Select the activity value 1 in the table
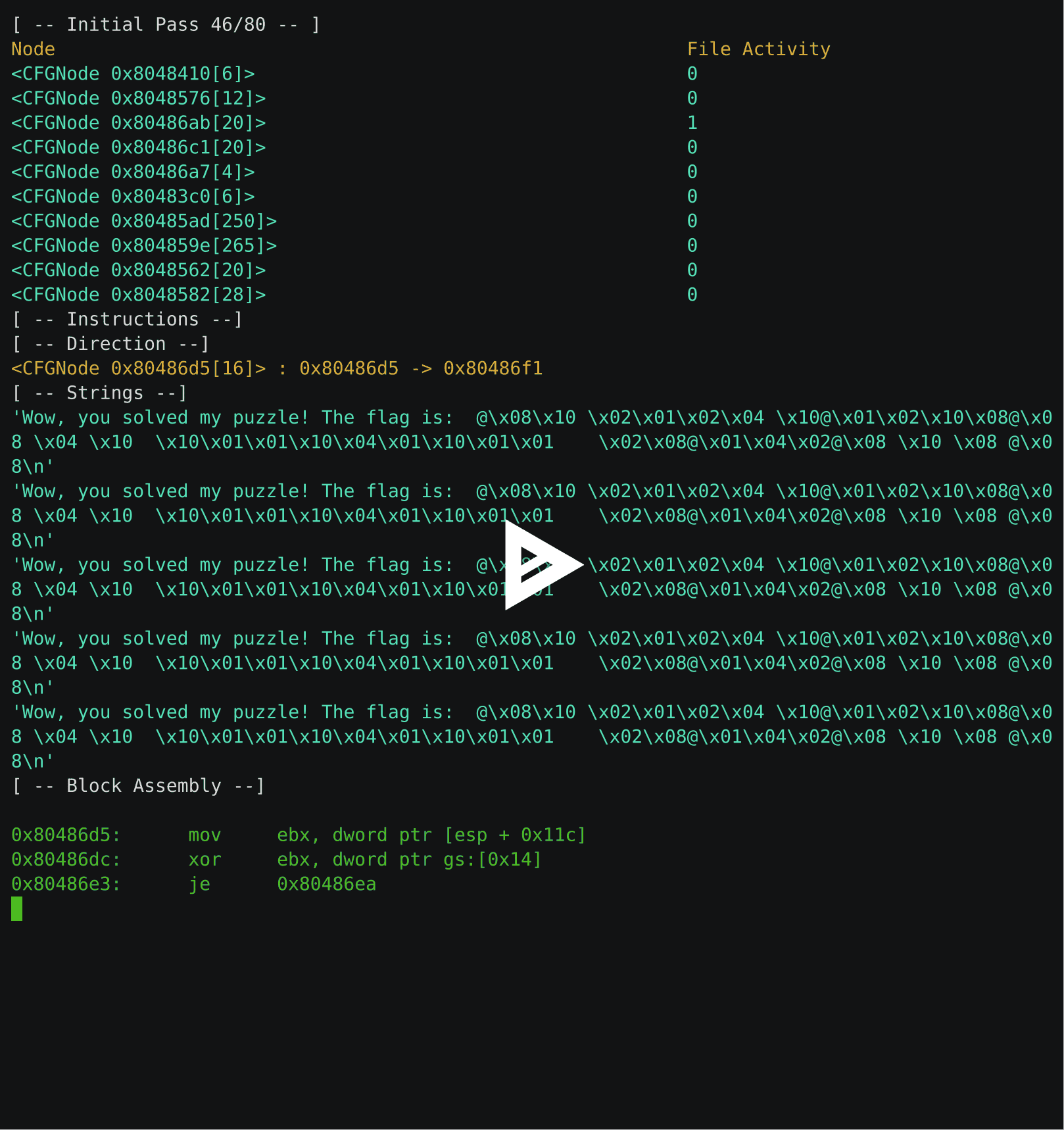The width and height of the screenshot is (1064, 1130). coord(692,122)
